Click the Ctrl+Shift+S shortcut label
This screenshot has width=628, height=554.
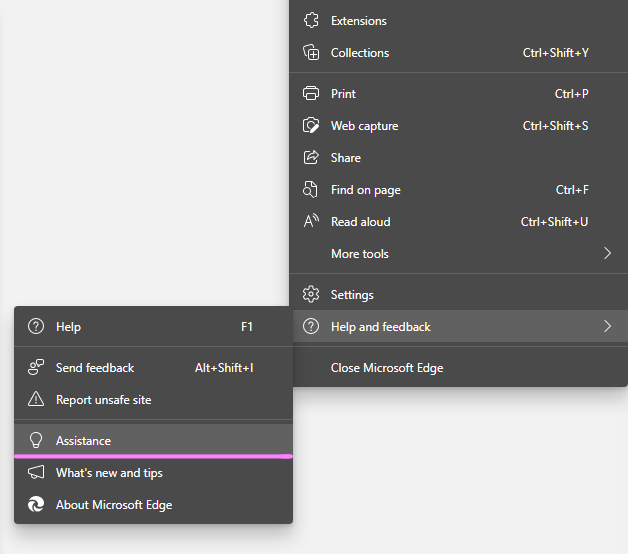pyautogui.click(x=556, y=126)
